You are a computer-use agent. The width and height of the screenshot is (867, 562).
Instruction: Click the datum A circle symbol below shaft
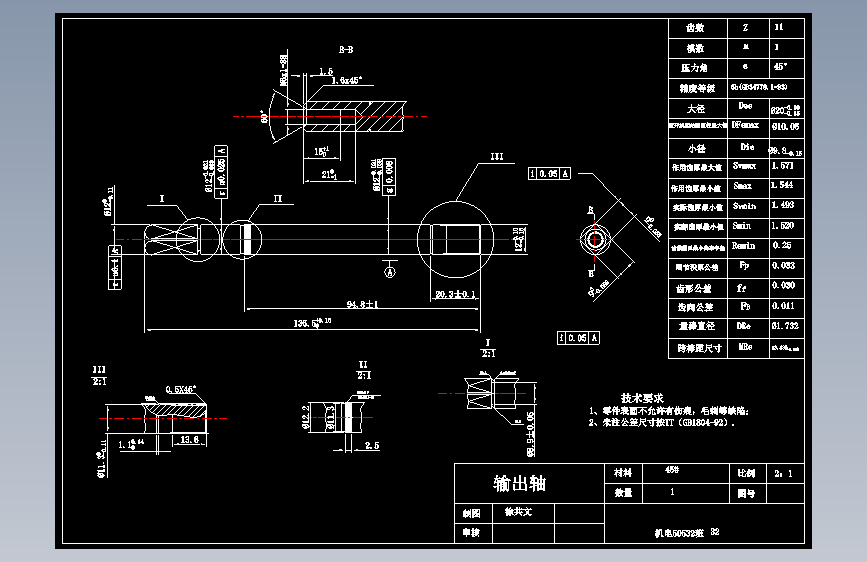click(390, 272)
